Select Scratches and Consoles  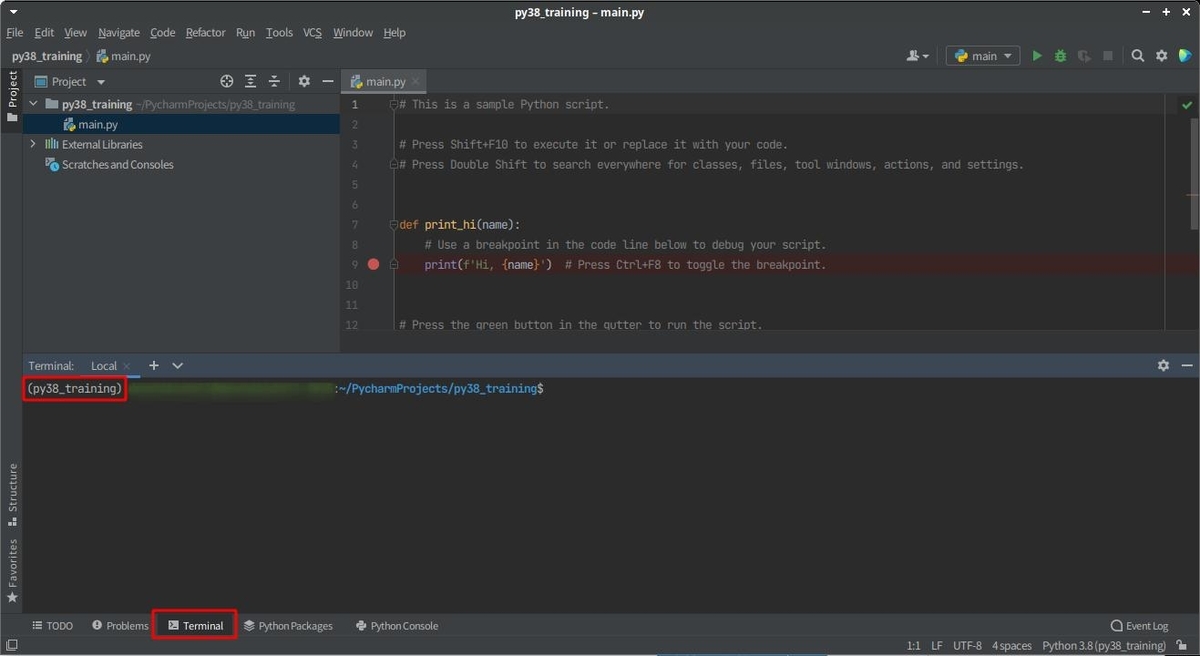coord(118,165)
